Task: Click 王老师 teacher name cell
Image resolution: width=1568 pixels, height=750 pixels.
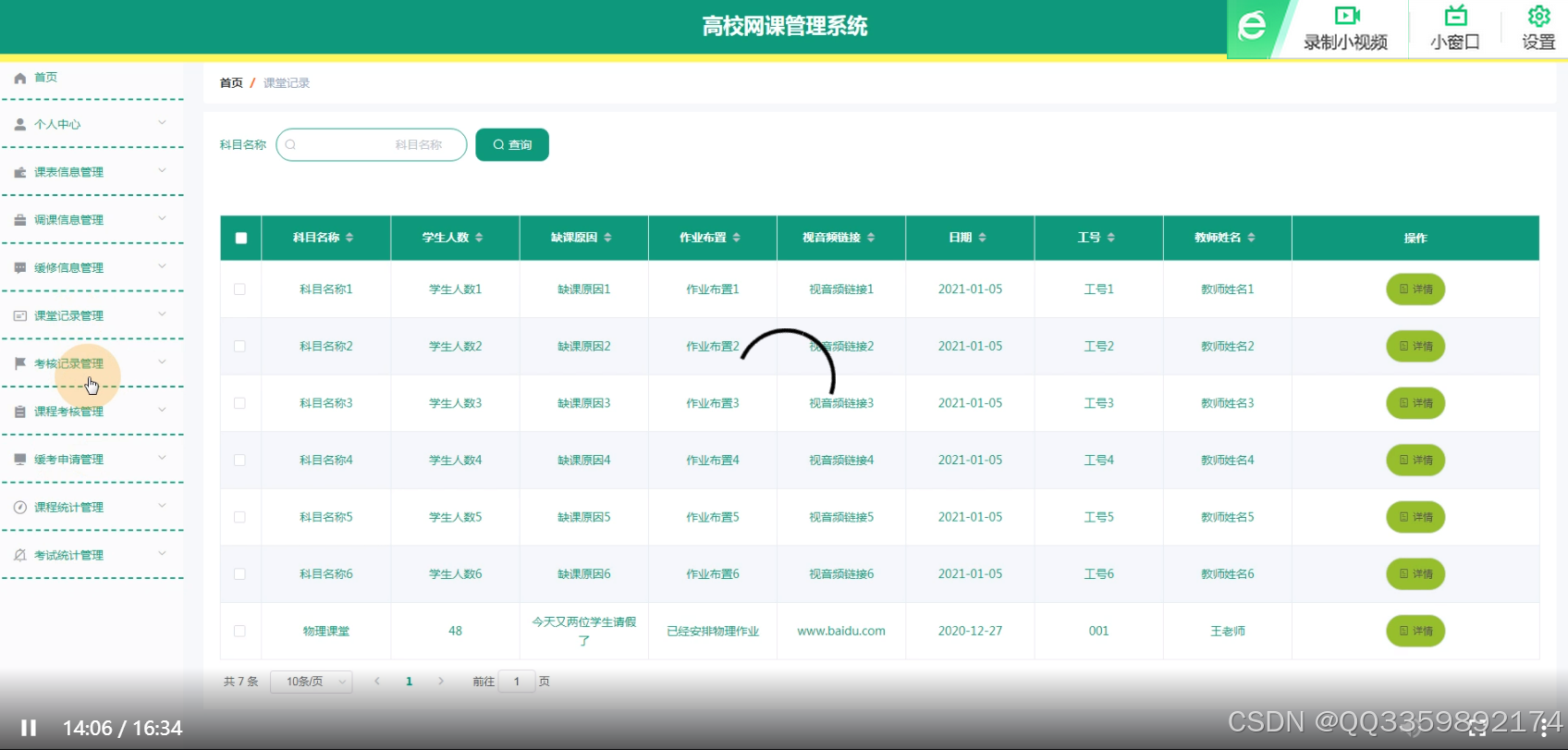Action: pos(1228,631)
